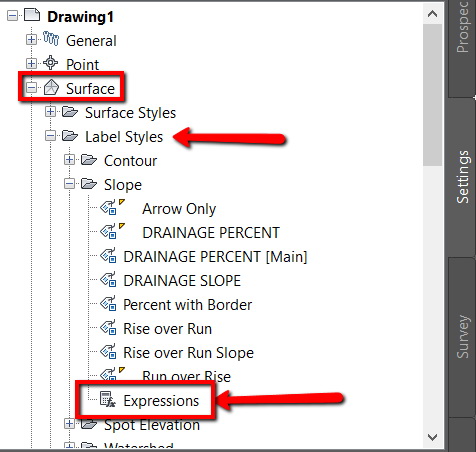Switch to the Settings tab
Image resolution: width=476 pixels, height=452 pixels.
(462, 177)
